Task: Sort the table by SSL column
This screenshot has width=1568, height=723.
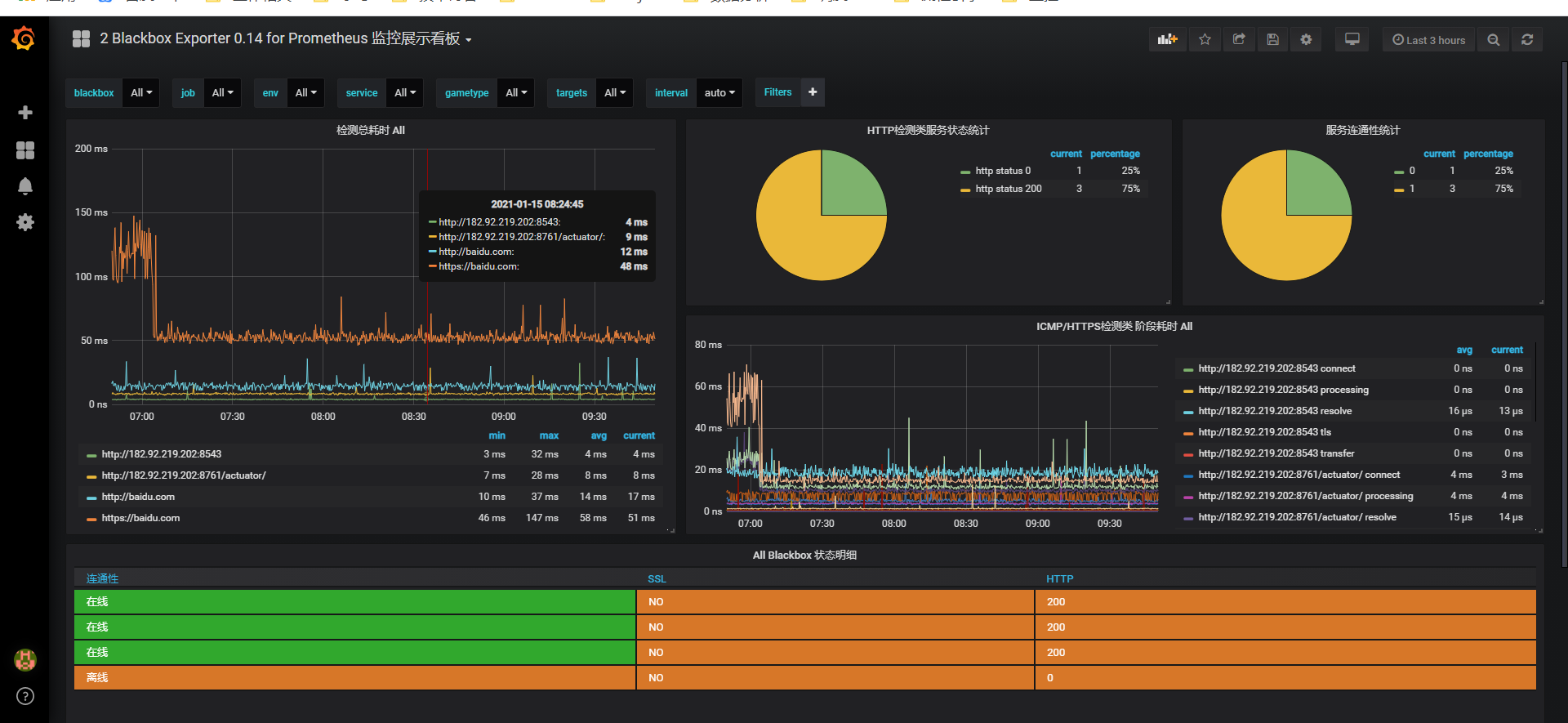Action: [x=657, y=578]
